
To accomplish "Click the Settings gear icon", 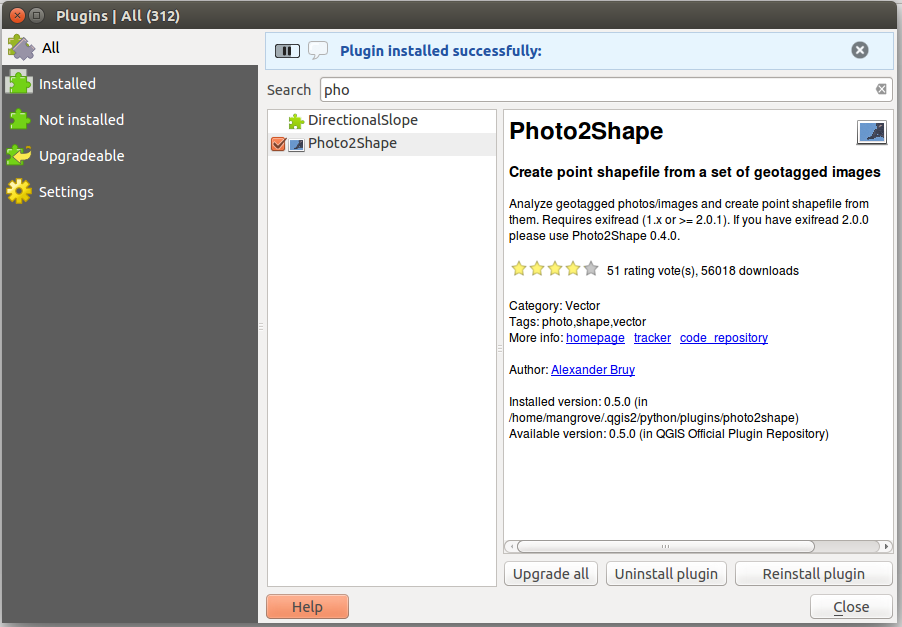I will click(x=19, y=192).
